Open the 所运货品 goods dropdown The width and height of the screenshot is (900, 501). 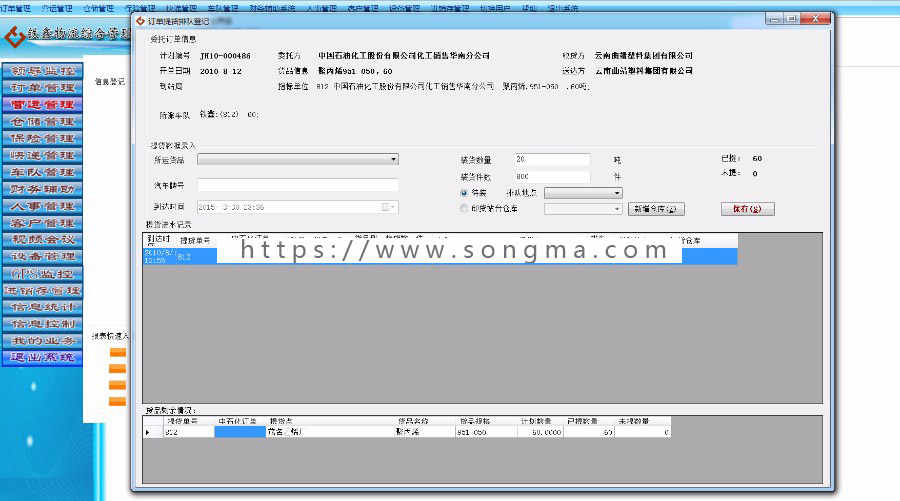coord(298,160)
